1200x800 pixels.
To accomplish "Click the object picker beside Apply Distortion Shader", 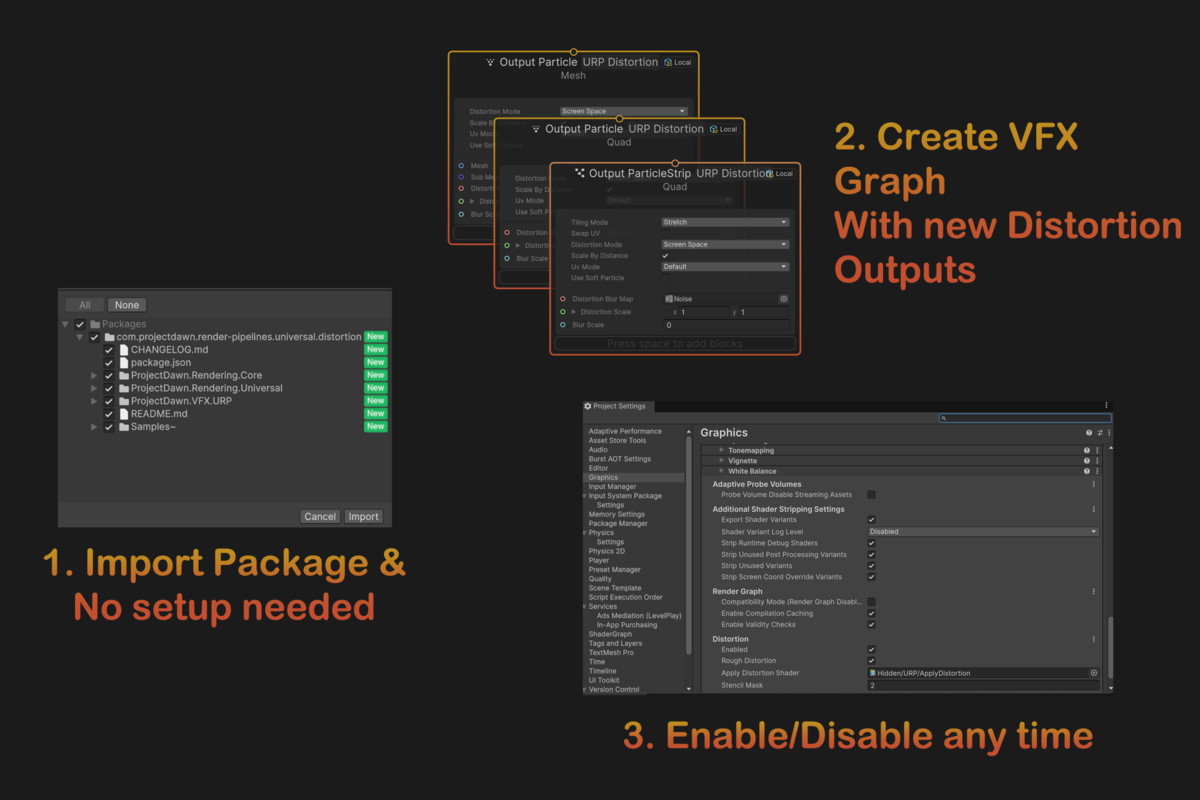I will 1093,673.
